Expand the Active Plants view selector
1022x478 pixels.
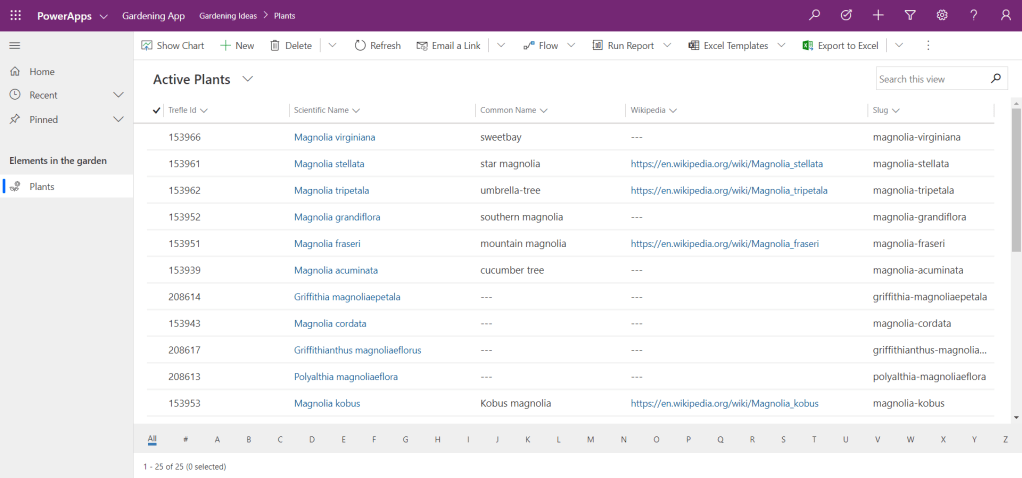[248, 79]
